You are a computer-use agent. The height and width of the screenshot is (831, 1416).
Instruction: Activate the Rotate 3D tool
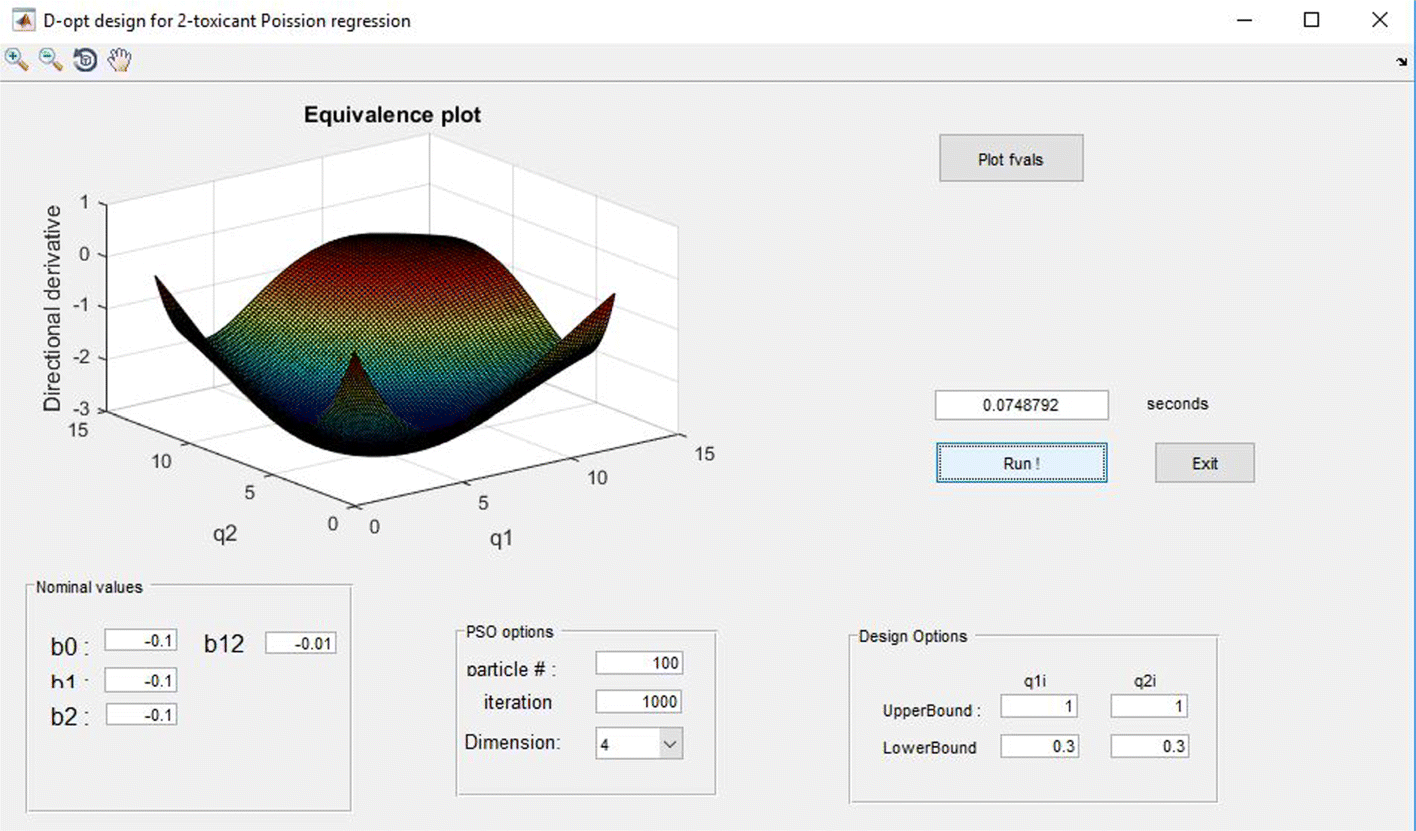[x=84, y=60]
